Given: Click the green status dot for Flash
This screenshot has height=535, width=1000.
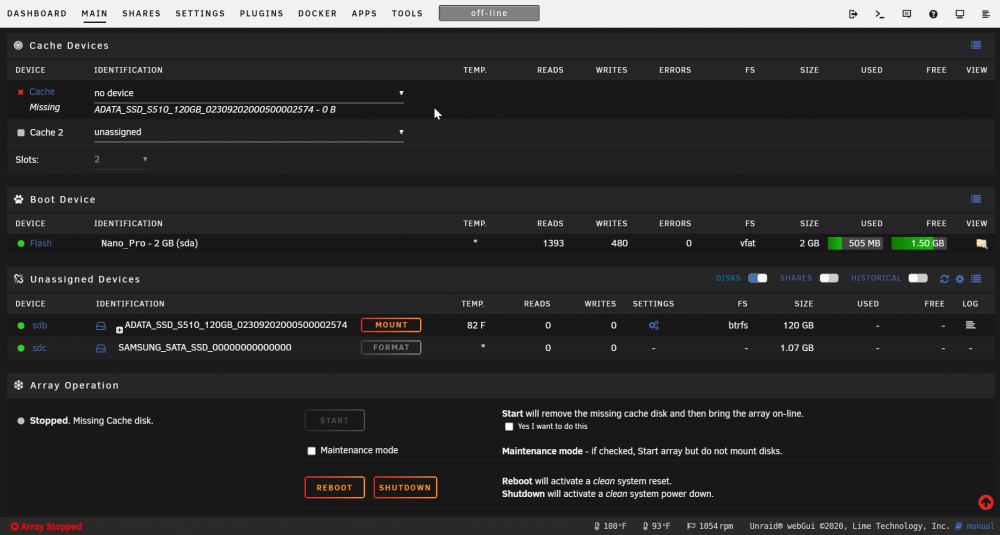Looking at the screenshot, I should [x=21, y=244].
